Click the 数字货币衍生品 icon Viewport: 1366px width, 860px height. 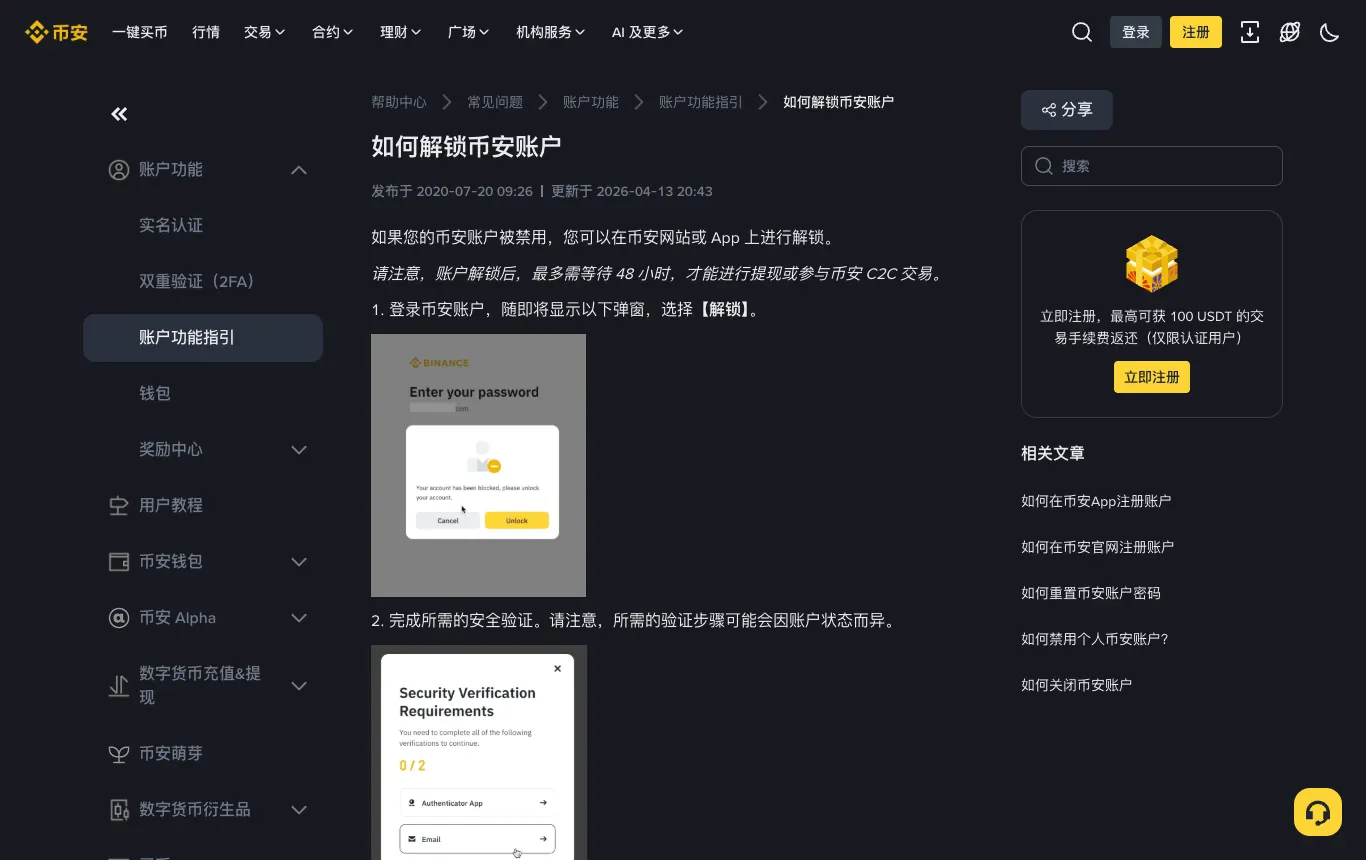tap(119, 810)
